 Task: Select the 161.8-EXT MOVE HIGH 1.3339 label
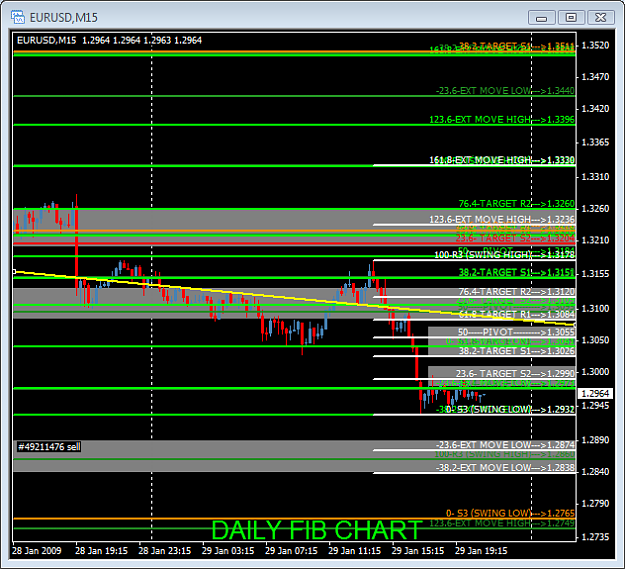point(502,160)
